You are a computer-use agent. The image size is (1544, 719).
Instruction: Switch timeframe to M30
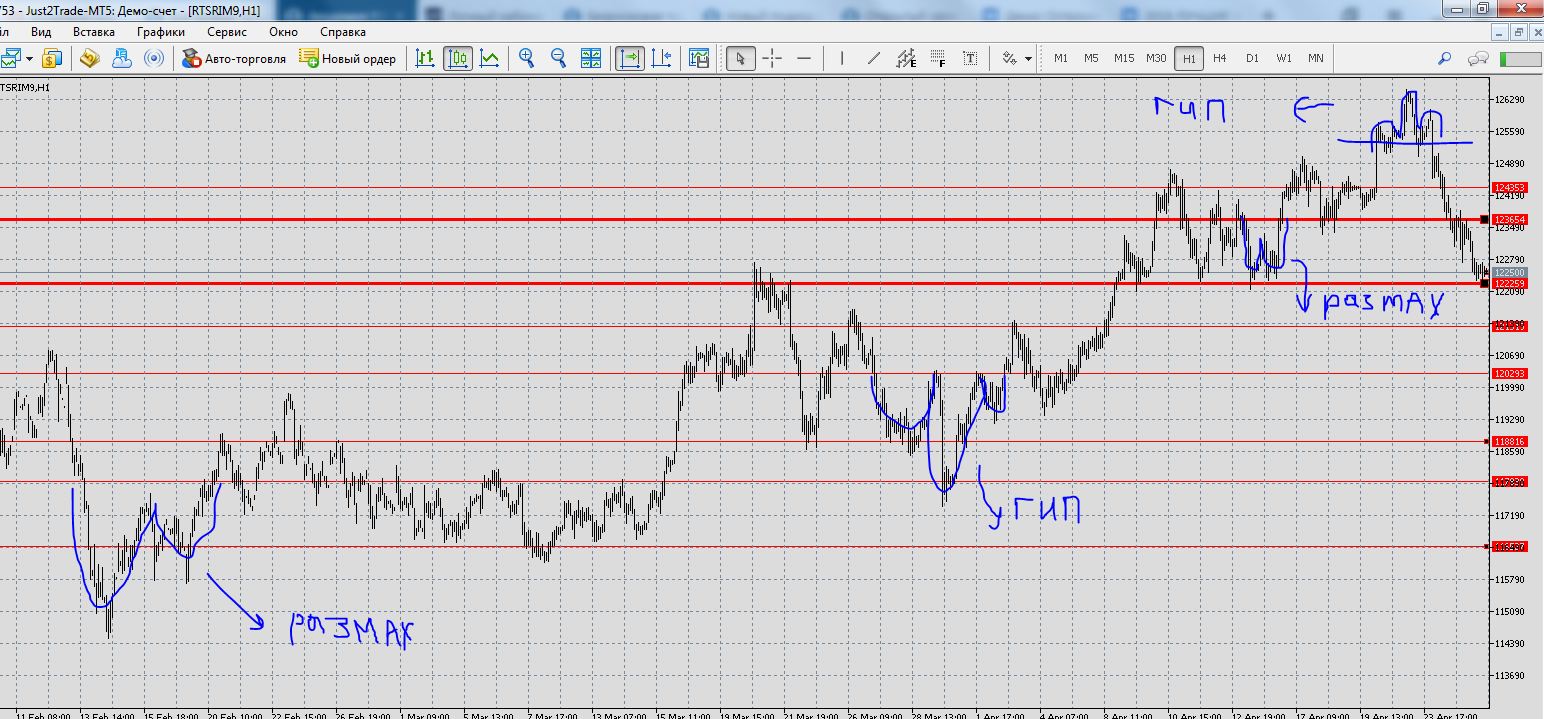click(1156, 58)
